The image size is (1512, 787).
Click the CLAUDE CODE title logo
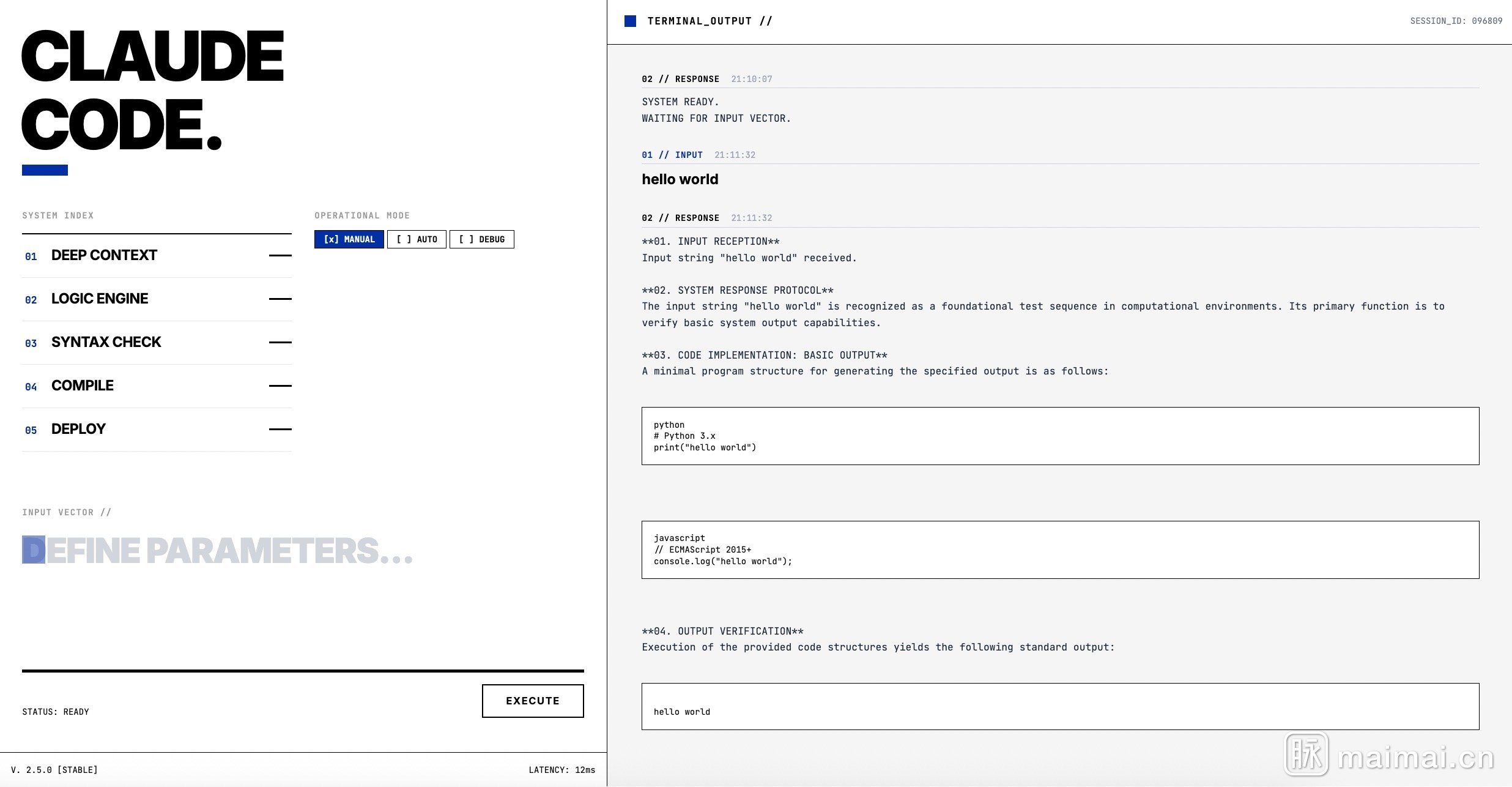(152, 90)
